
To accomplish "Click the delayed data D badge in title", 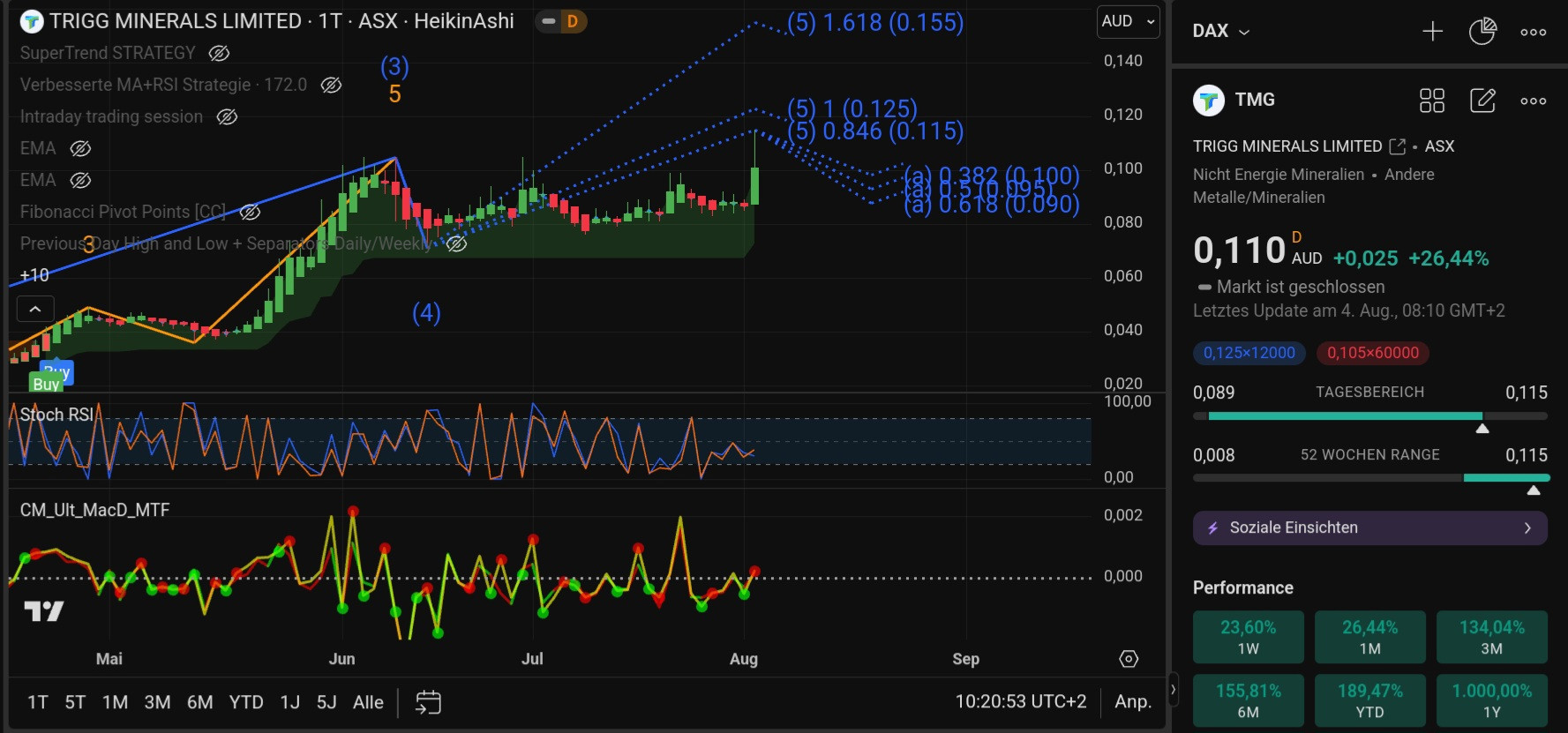I will [x=572, y=21].
